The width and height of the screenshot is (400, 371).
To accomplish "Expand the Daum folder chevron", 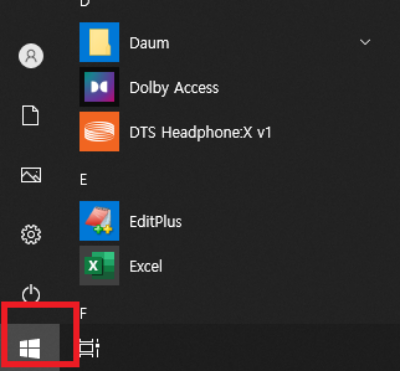I will click(x=365, y=42).
